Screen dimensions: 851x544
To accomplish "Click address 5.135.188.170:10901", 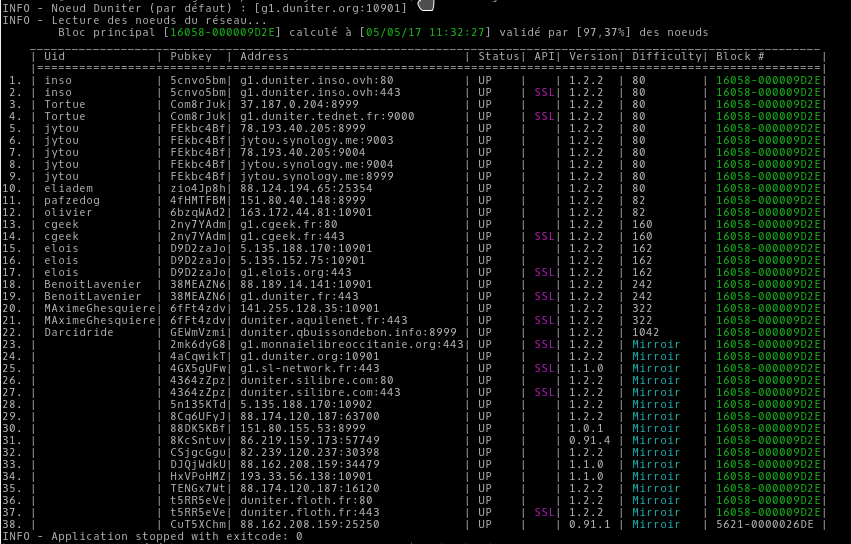I will tap(306, 248).
